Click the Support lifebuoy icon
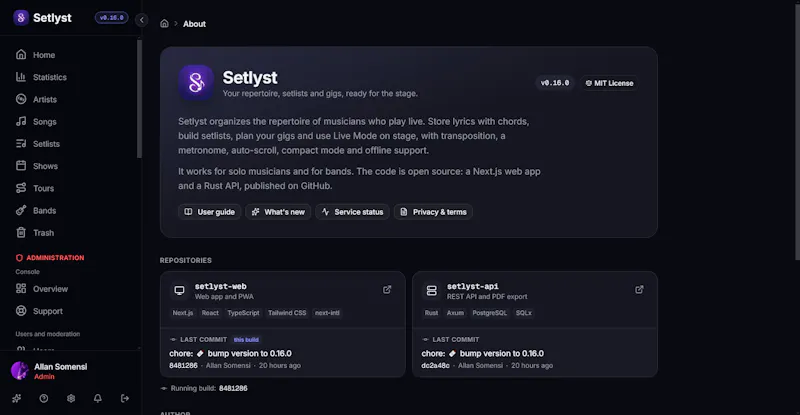The width and height of the screenshot is (800, 415). [x=21, y=310]
